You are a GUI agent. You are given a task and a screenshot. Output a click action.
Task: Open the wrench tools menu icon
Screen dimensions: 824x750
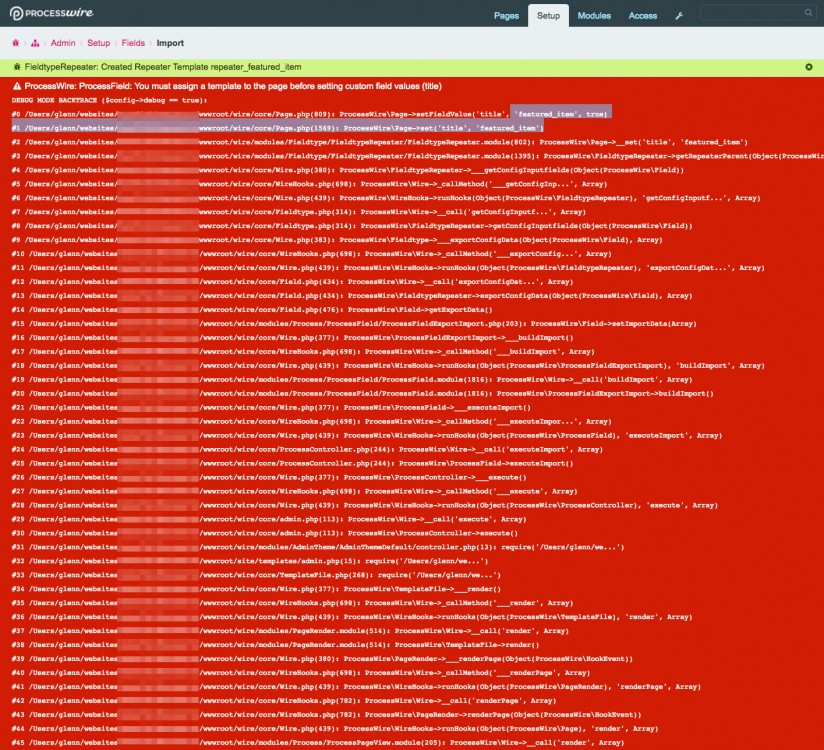click(x=680, y=16)
